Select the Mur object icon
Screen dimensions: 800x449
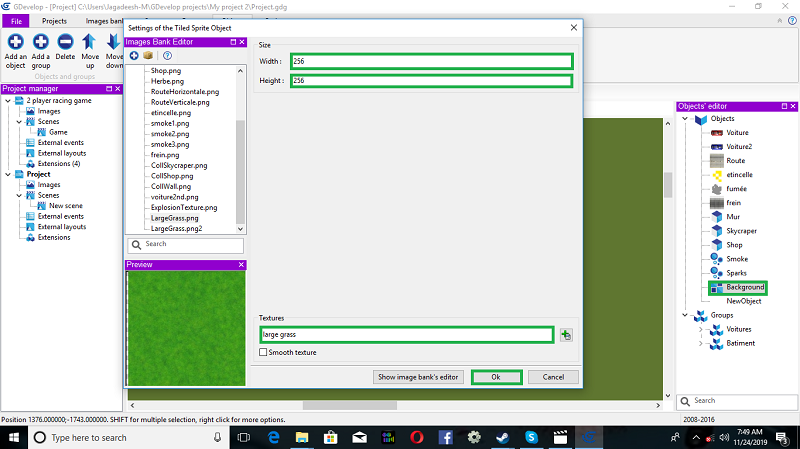(x=717, y=217)
